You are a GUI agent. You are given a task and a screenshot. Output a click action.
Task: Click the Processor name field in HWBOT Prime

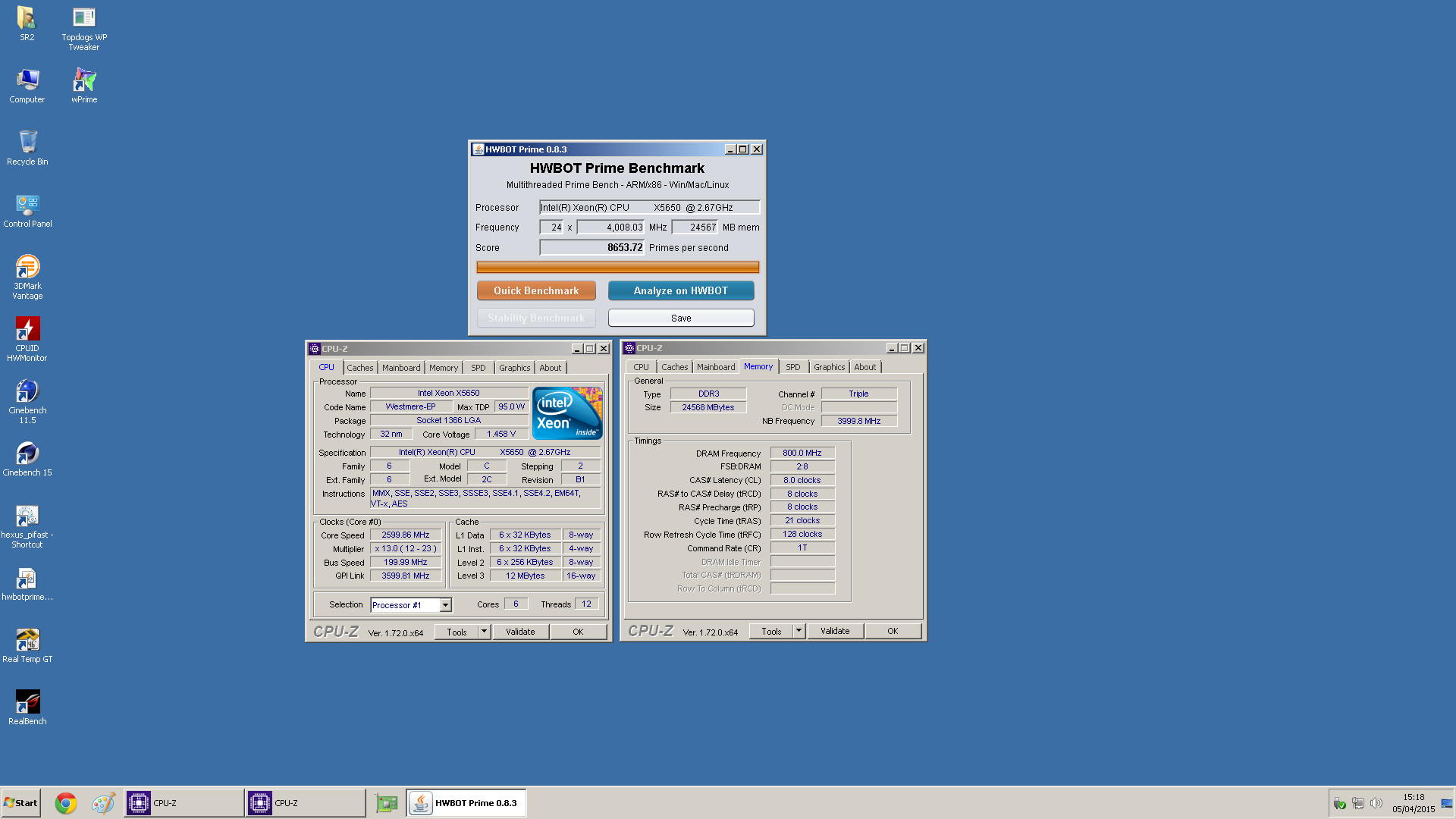(649, 207)
